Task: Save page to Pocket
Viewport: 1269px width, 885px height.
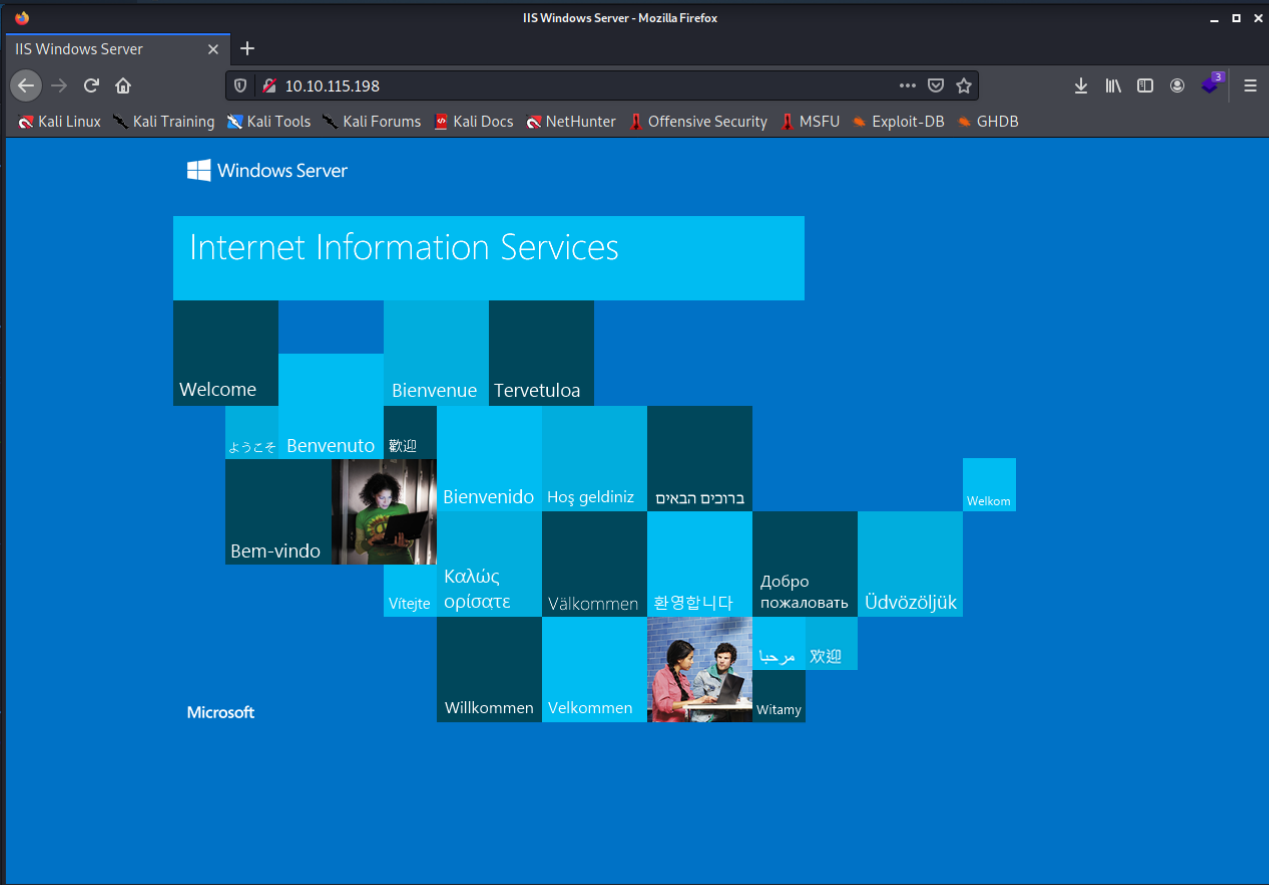Action: tap(935, 86)
